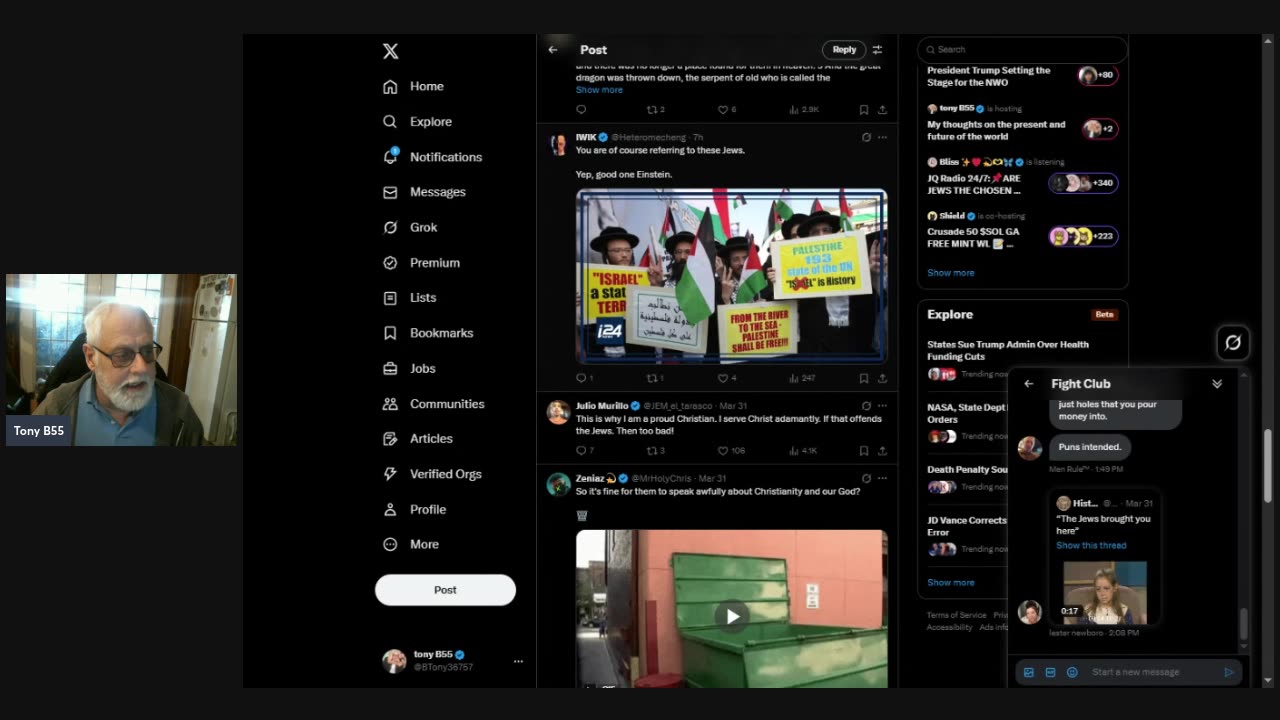Bookmark Julio Murillo's post
Image resolution: width=1280 pixels, height=720 pixels.
point(863,451)
